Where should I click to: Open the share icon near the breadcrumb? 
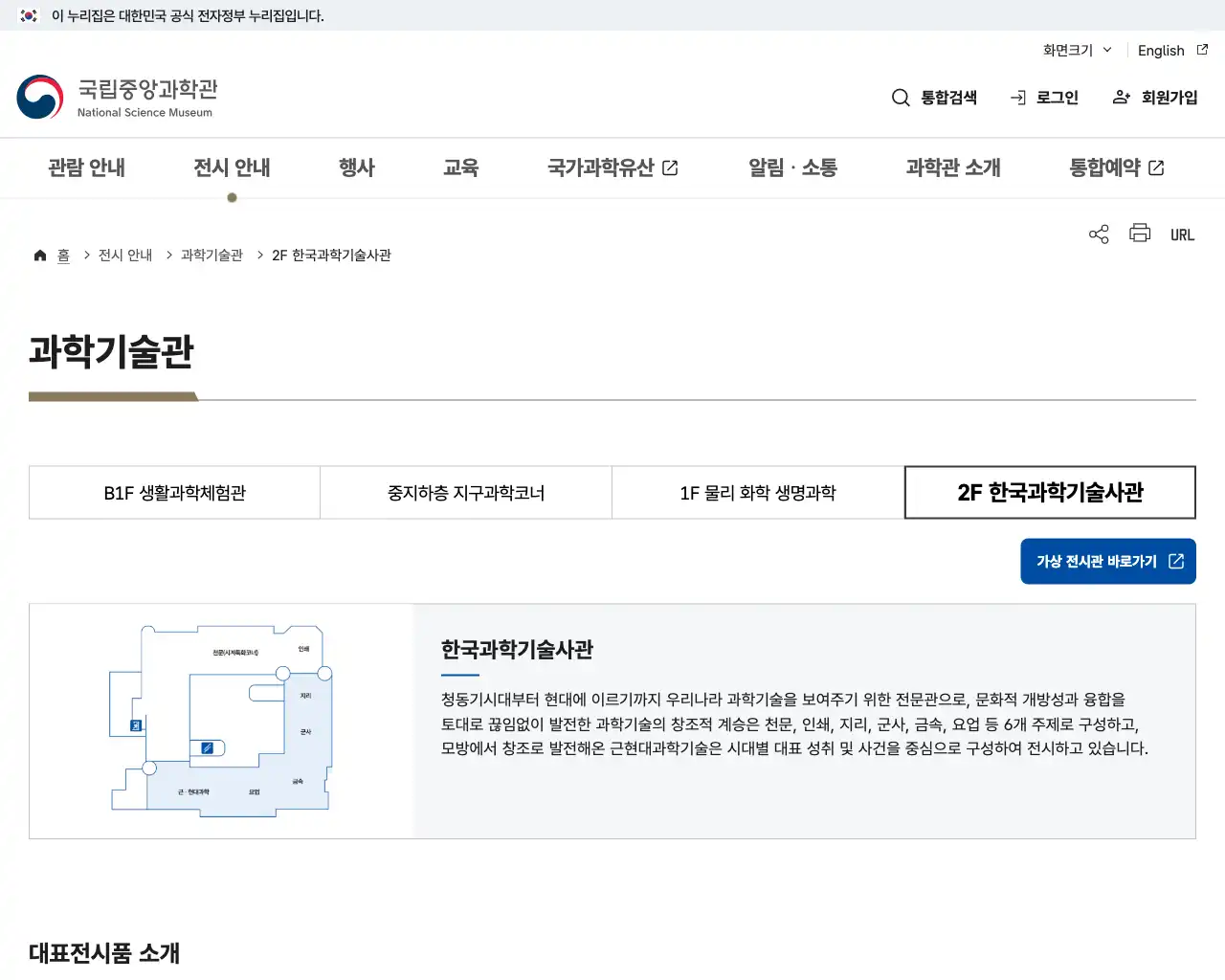[1098, 233]
